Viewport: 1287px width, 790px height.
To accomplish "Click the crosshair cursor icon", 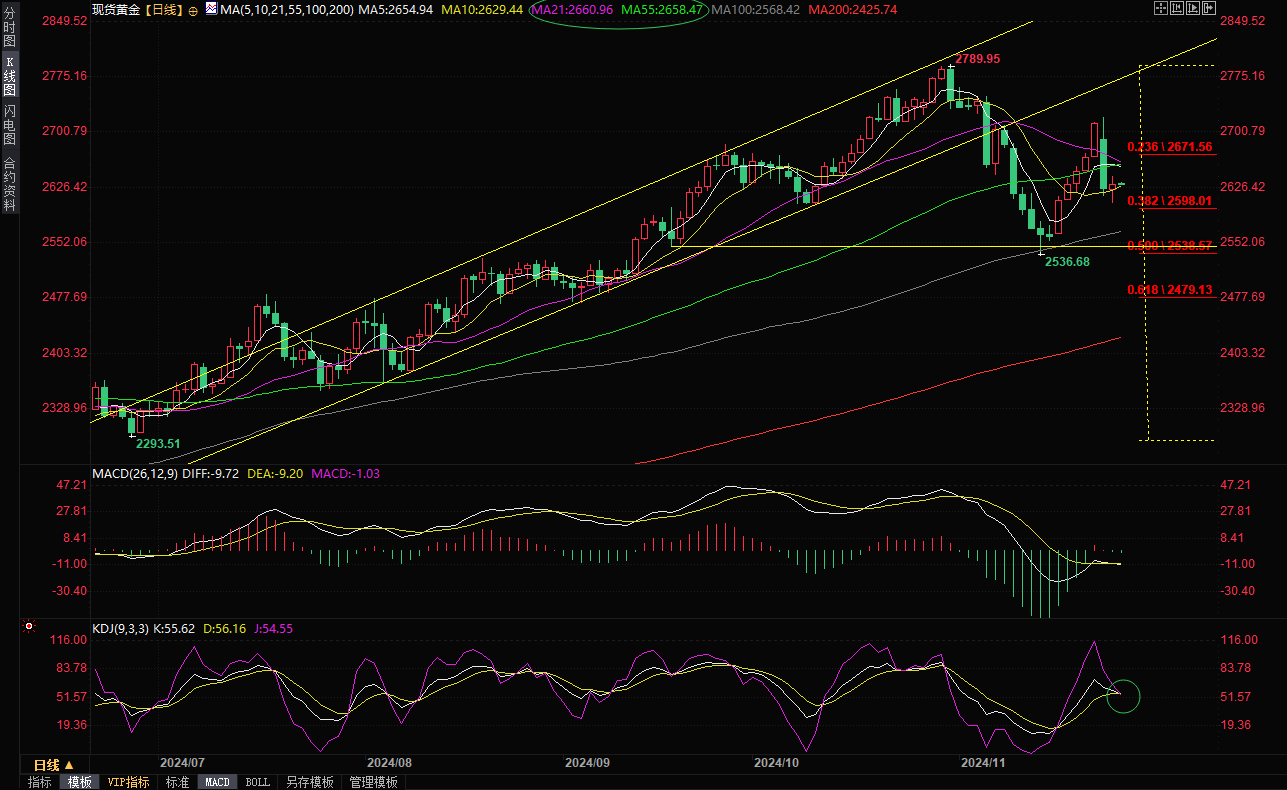I will (1160, 8).
